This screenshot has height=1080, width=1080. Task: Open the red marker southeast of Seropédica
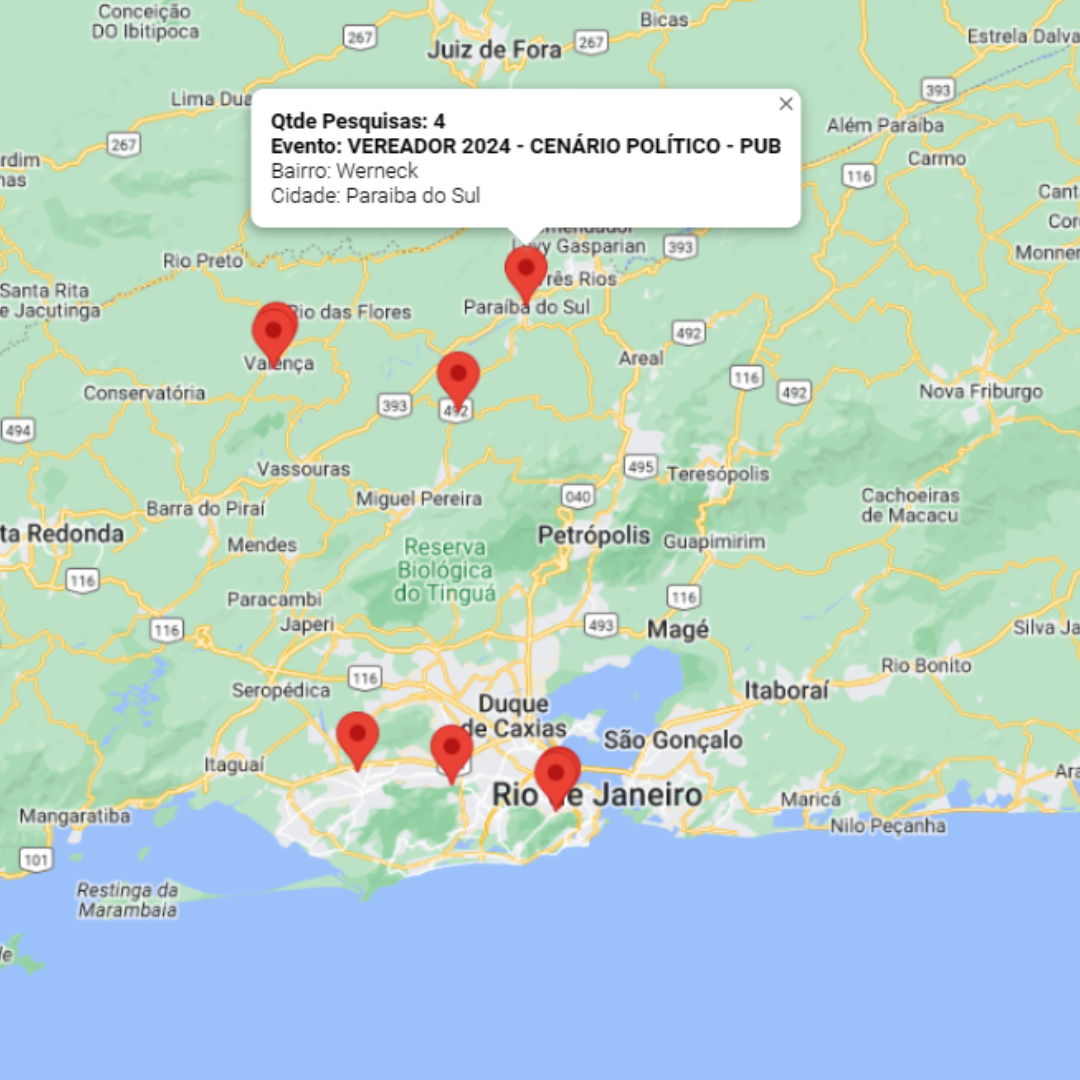pyautogui.click(x=357, y=737)
